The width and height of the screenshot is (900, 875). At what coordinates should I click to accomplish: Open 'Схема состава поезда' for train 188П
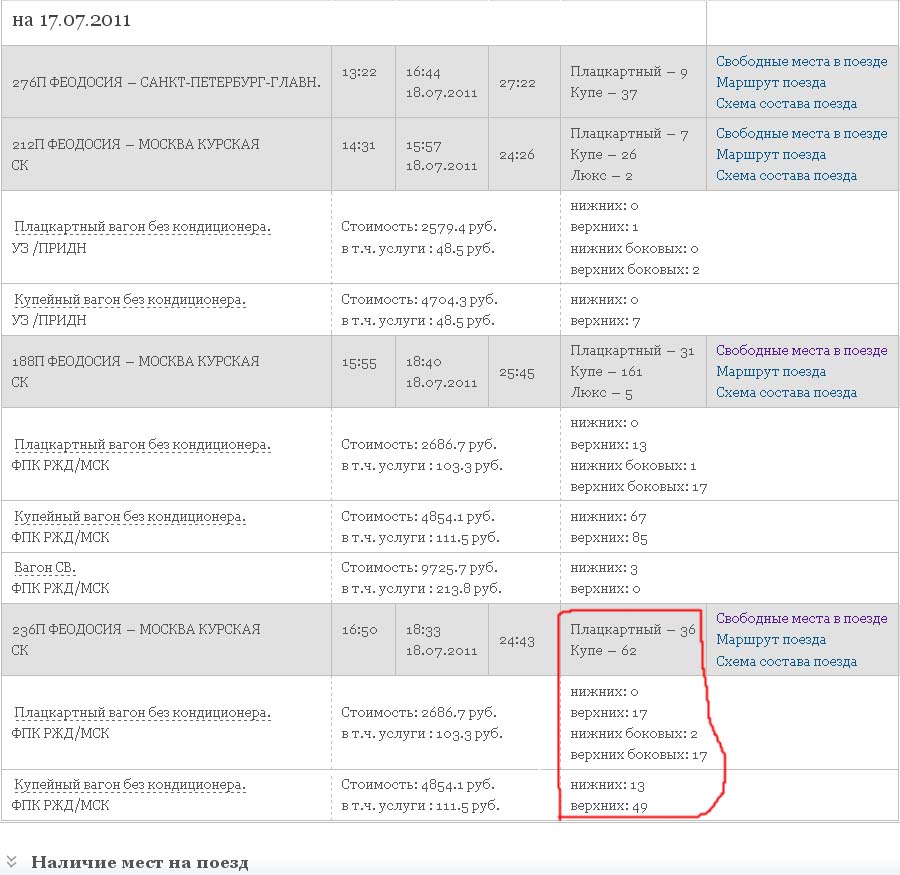coord(786,392)
